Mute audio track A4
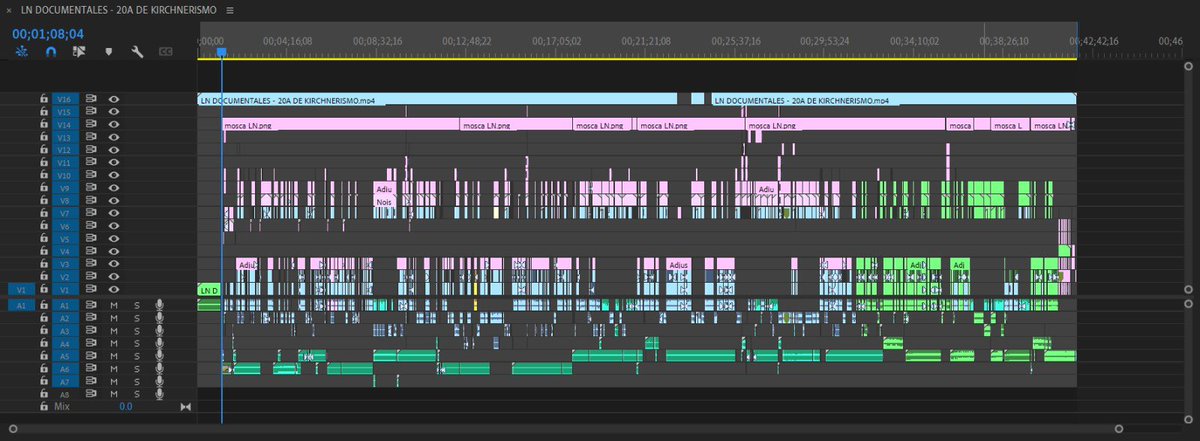The width and height of the screenshot is (1200, 441). pyautogui.click(x=114, y=343)
